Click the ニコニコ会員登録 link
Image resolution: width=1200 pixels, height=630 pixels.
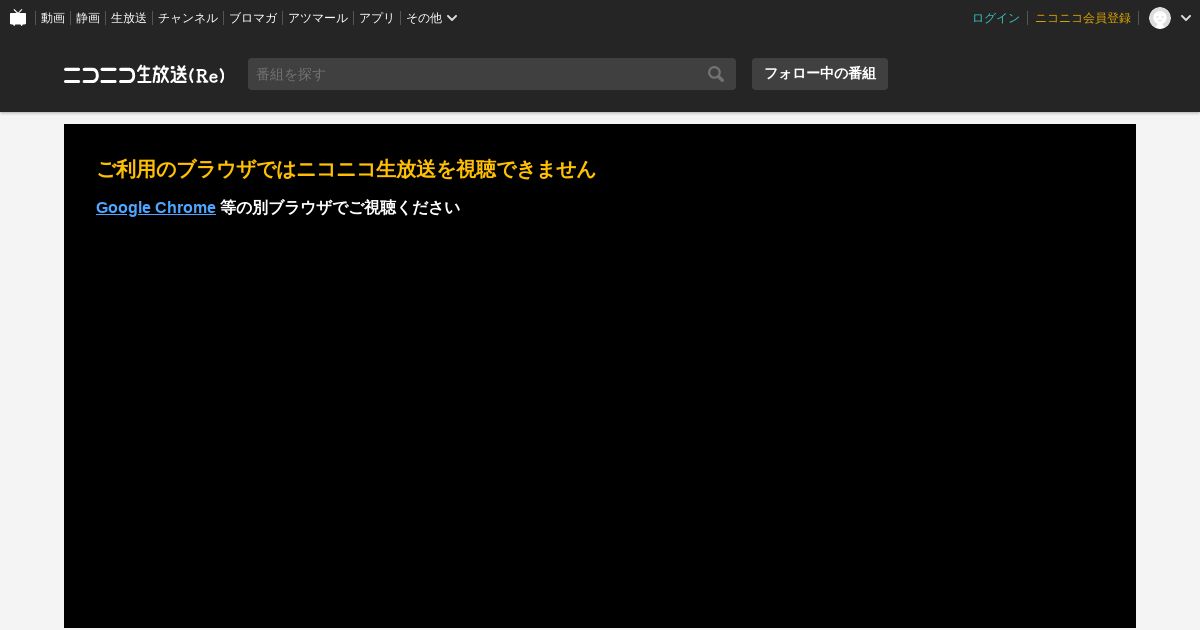[x=1083, y=18]
